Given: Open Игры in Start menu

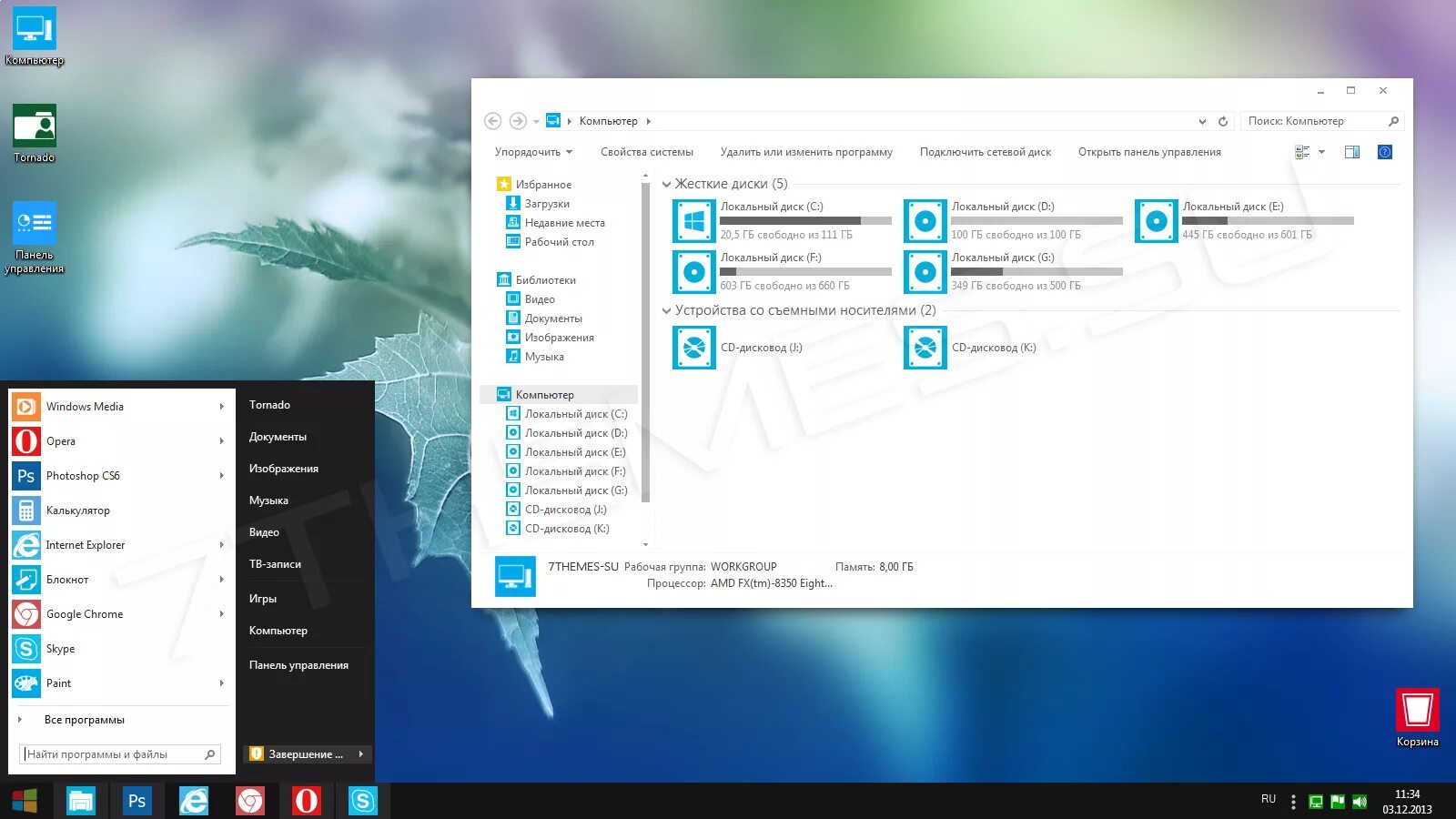Looking at the screenshot, I should coord(262,599).
